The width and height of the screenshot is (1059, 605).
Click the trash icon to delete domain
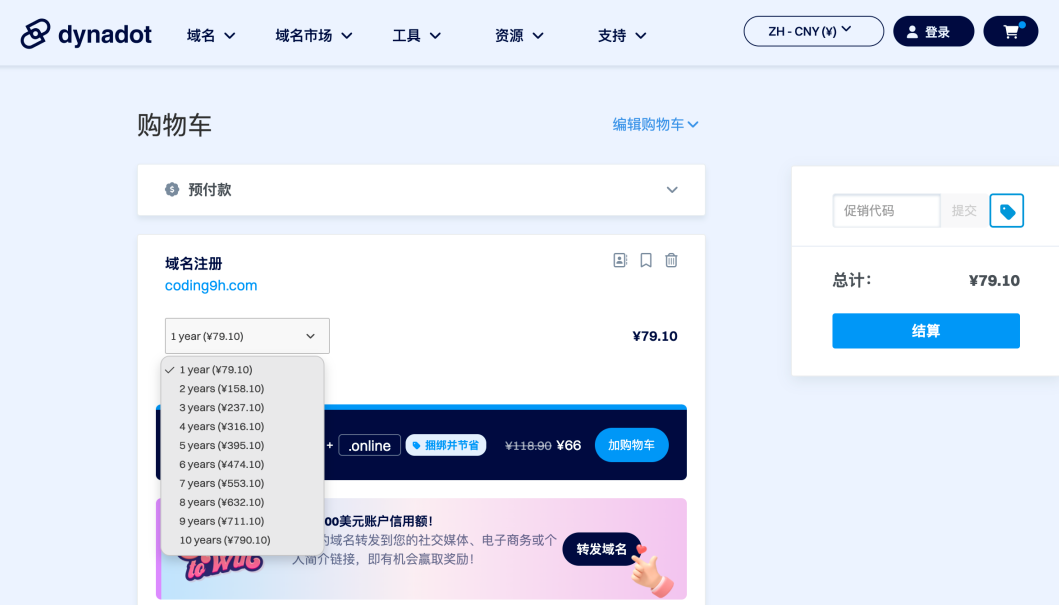671,260
